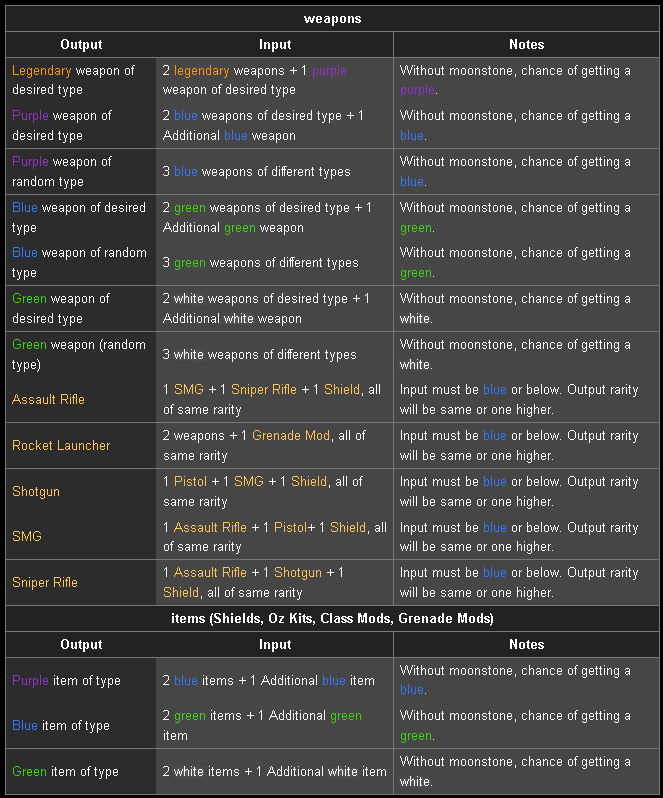Click the weapons table header
663x798 pixels.
click(332, 19)
